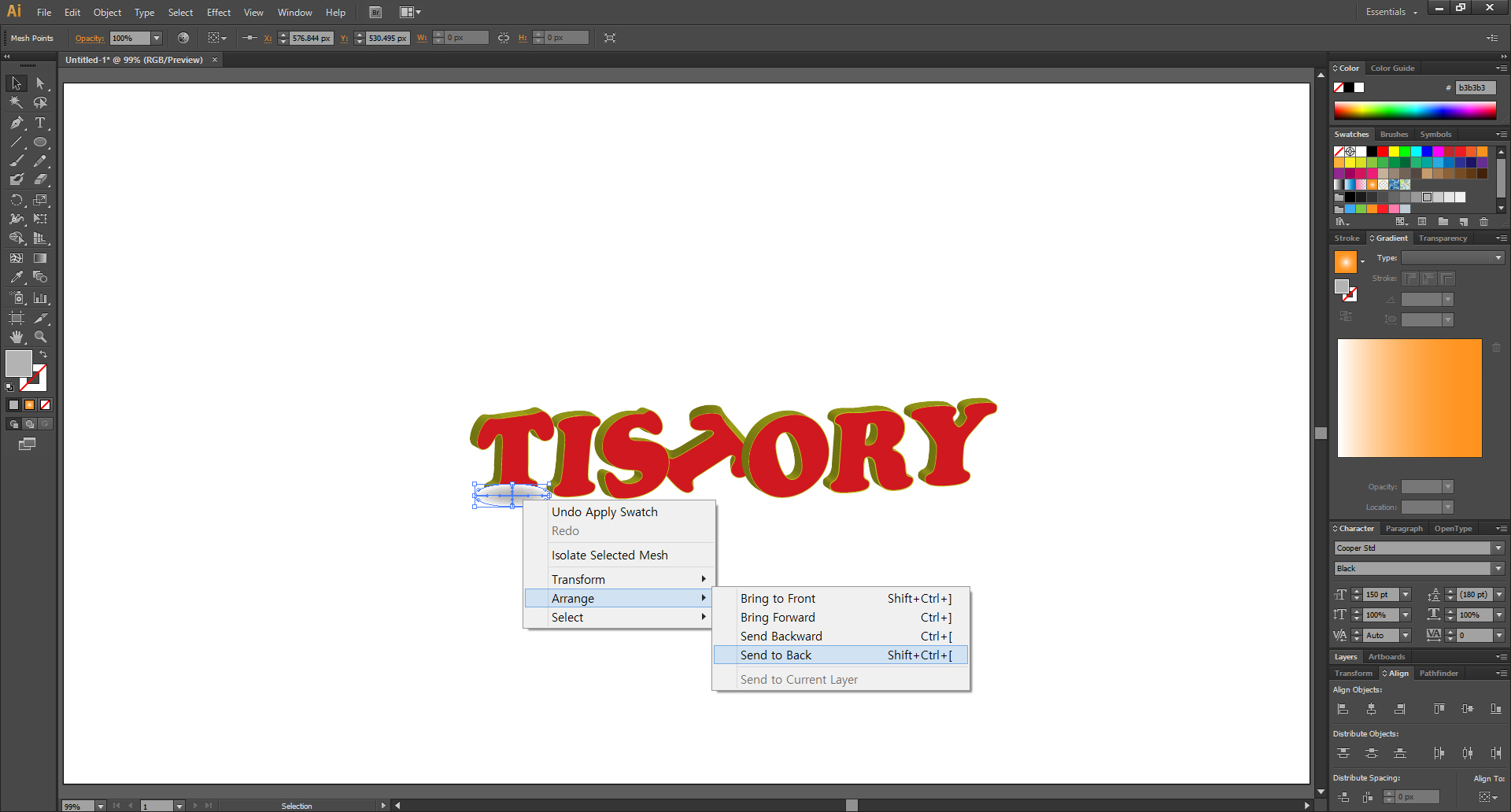The width and height of the screenshot is (1511, 812).
Task: Select the Line Segment tool
Action: pyautogui.click(x=16, y=142)
